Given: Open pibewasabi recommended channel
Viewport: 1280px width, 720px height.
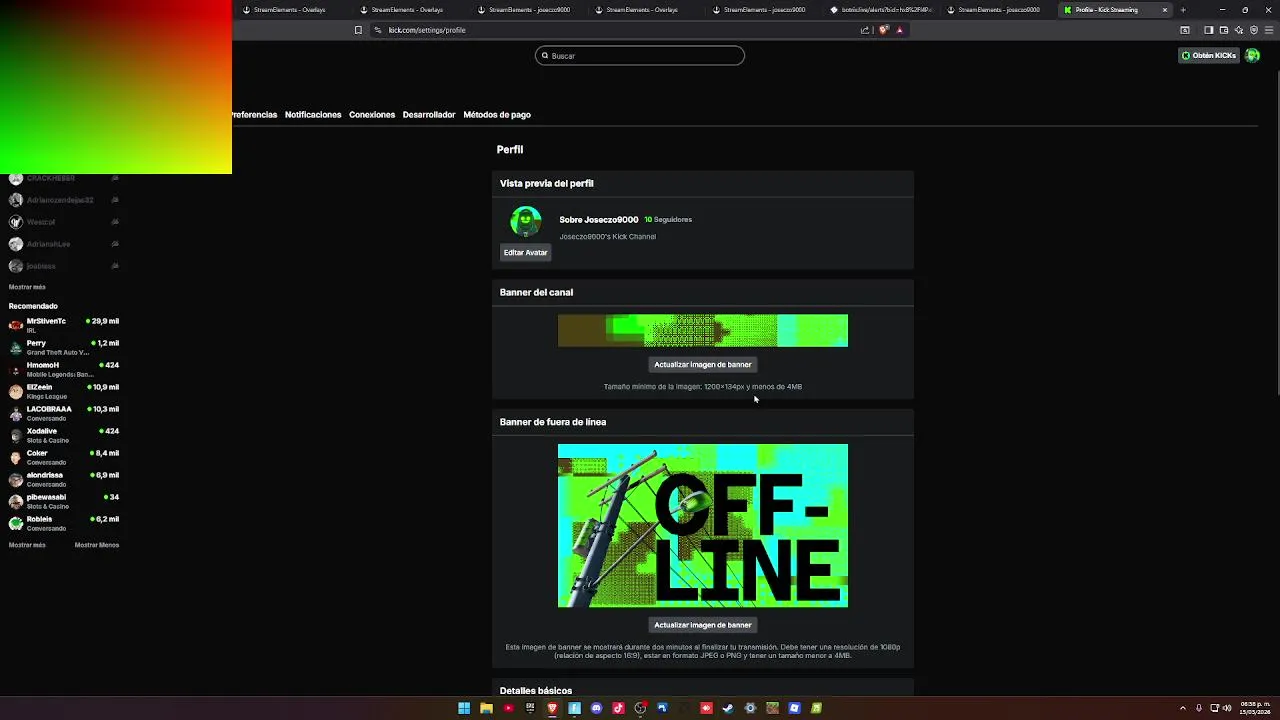Looking at the screenshot, I should click(x=63, y=501).
